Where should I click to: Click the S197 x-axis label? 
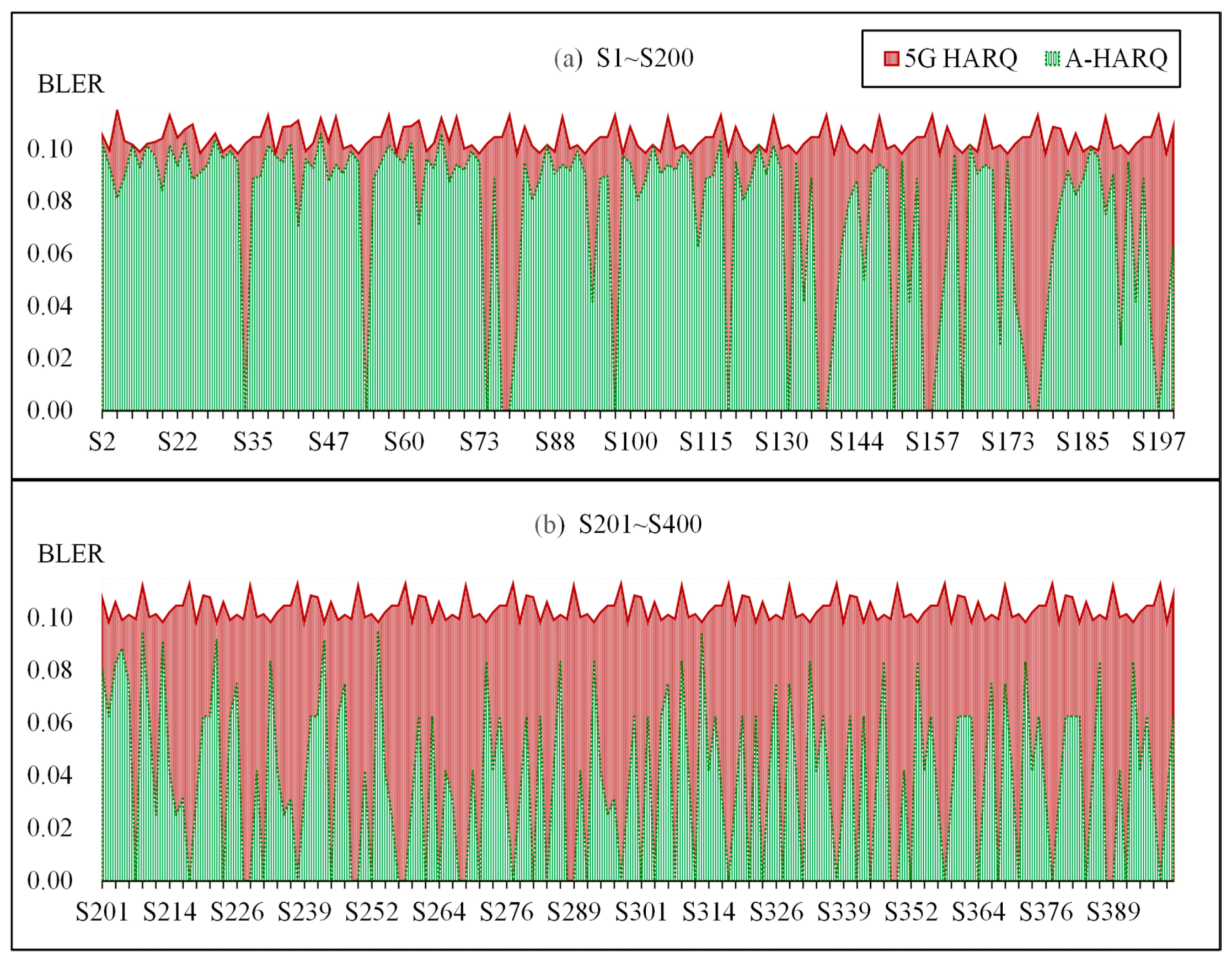(x=1158, y=442)
